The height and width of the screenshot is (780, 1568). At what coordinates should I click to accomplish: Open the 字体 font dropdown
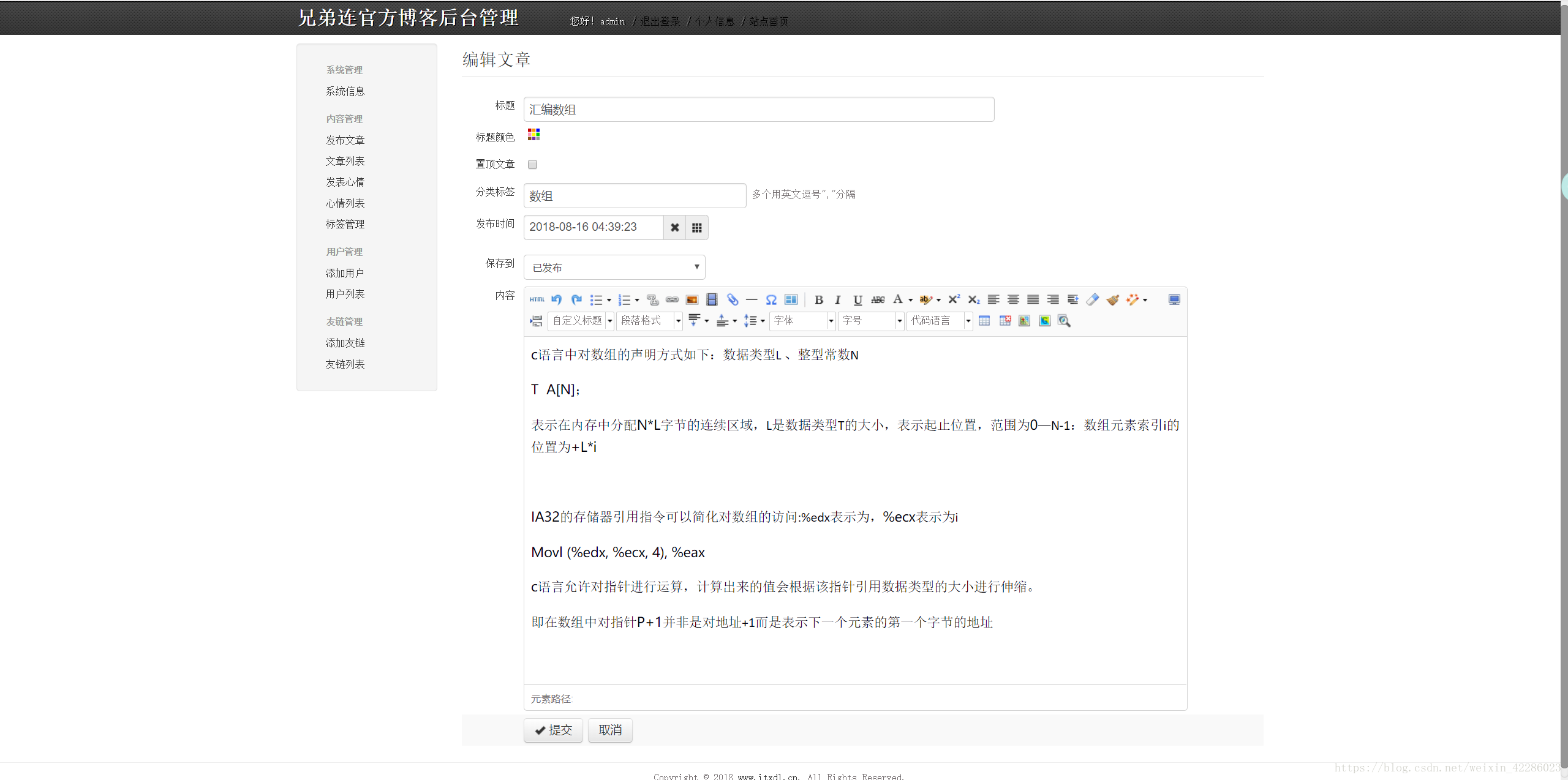(802, 321)
